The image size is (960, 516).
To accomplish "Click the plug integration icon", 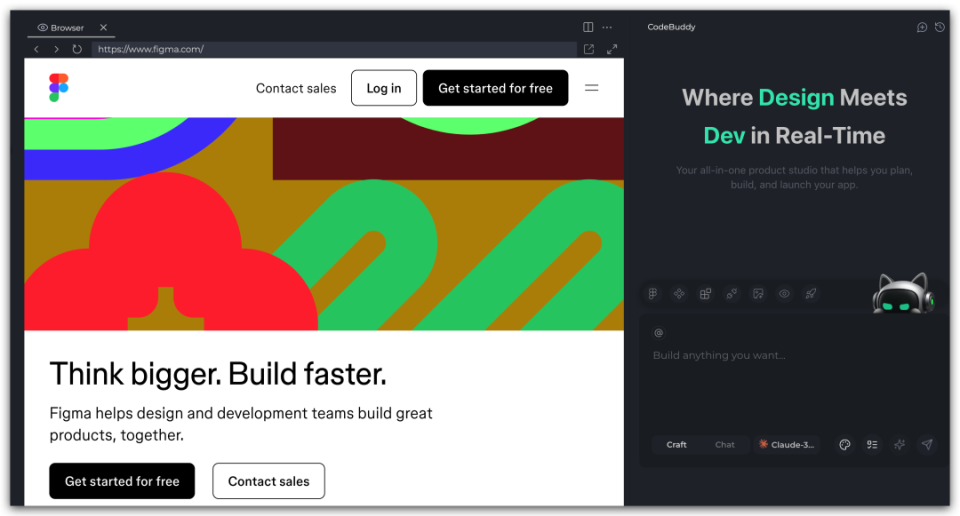I will click(x=732, y=294).
